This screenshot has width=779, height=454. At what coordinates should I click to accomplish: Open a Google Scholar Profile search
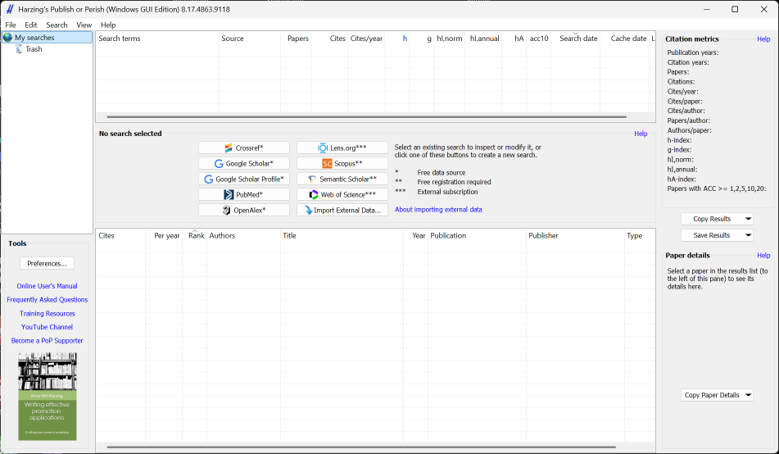(x=244, y=179)
